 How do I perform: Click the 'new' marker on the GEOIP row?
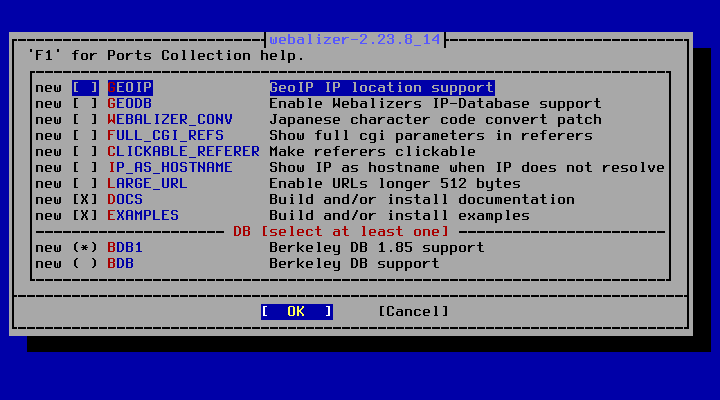pos(49,87)
